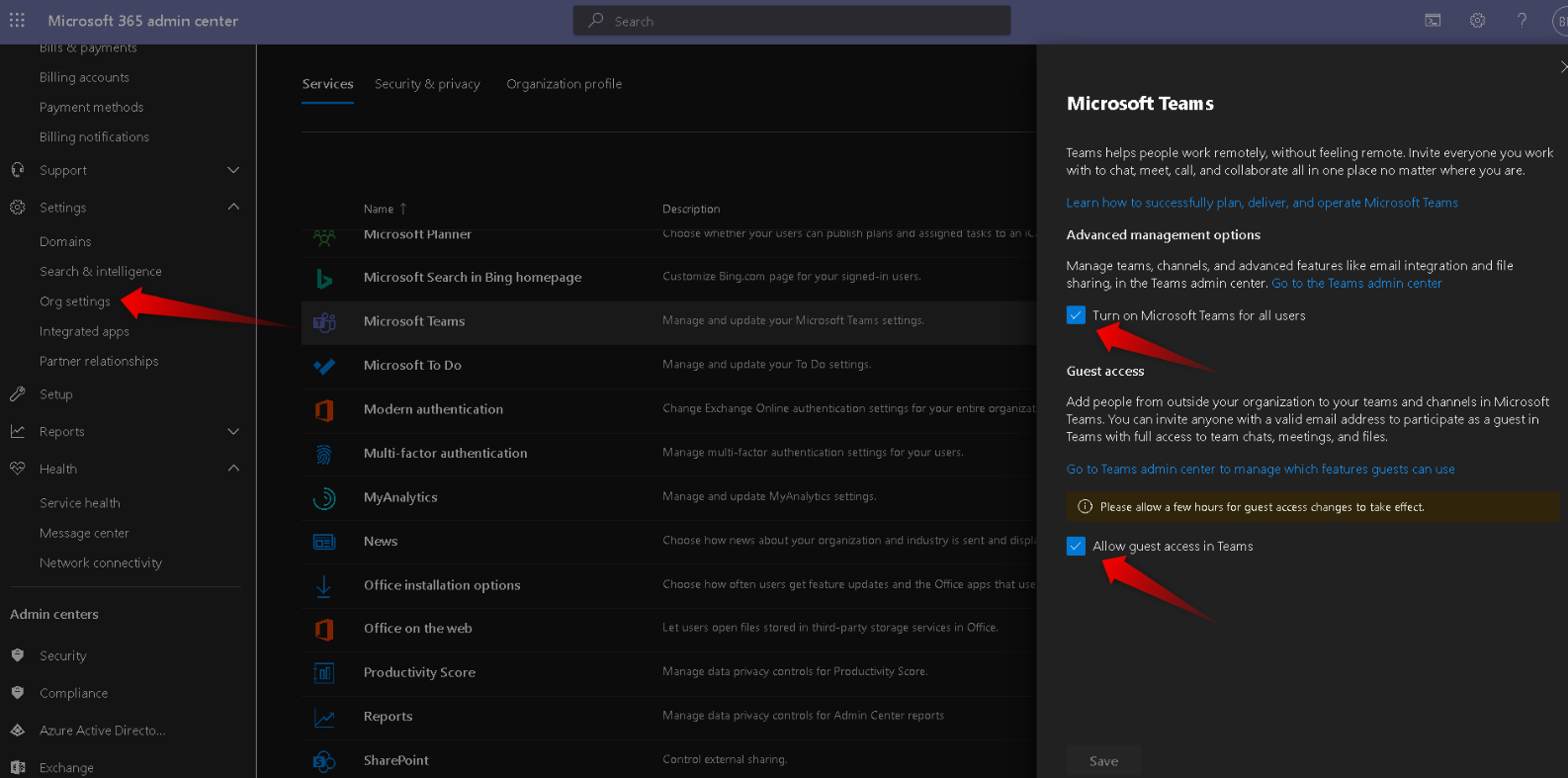Click the Microsoft To Do checkmark icon
This screenshot has width=1568, height=778.
pos(323,366)
